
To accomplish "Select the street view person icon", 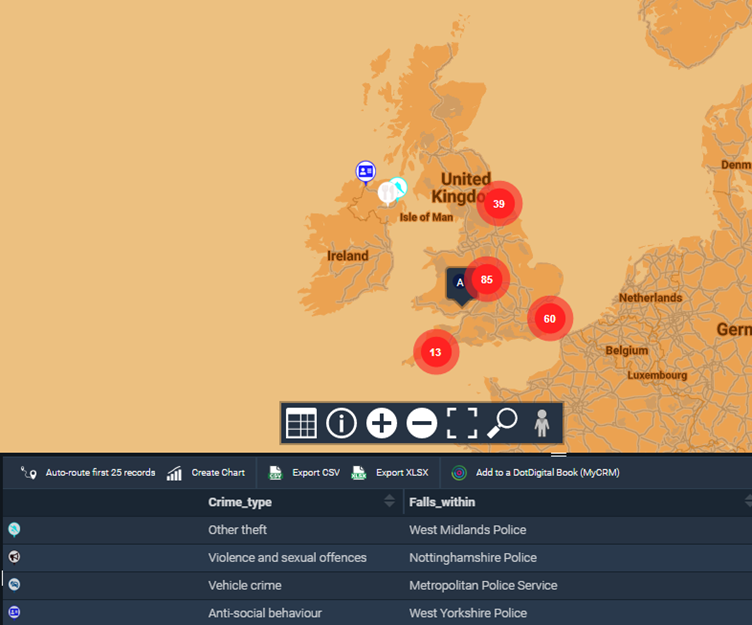I will coord(541,423).
